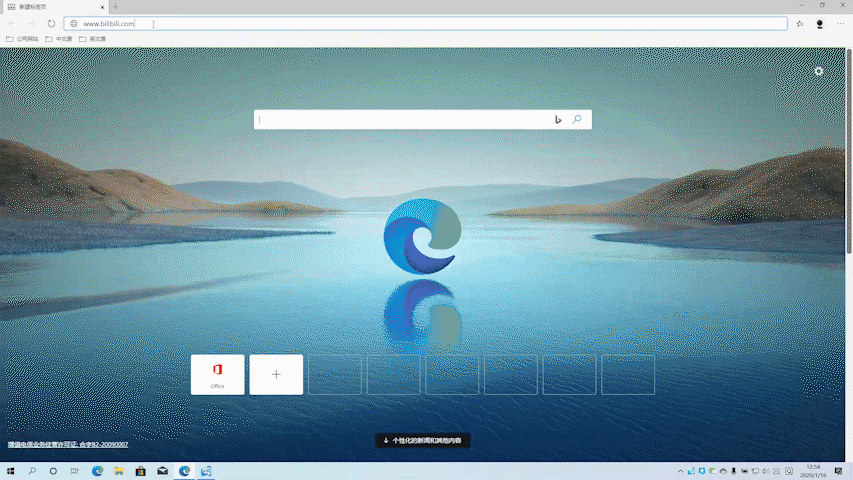Viewport: 853px width, 480px height.
Task: Open the first favorites bar folder
Action: coord(22,39)
